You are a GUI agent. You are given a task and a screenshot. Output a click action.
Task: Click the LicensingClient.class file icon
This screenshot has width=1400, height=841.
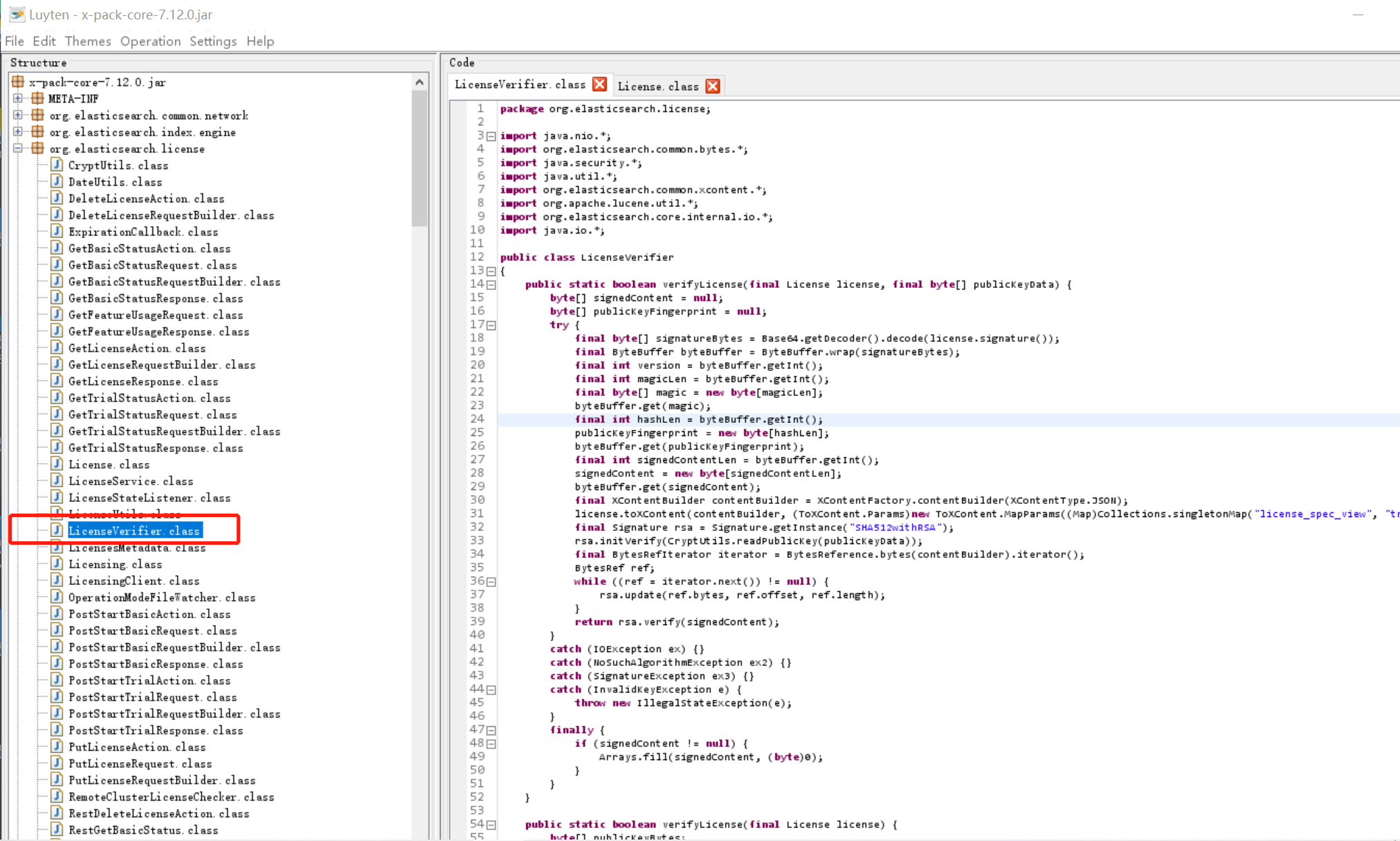pos(57,580)
